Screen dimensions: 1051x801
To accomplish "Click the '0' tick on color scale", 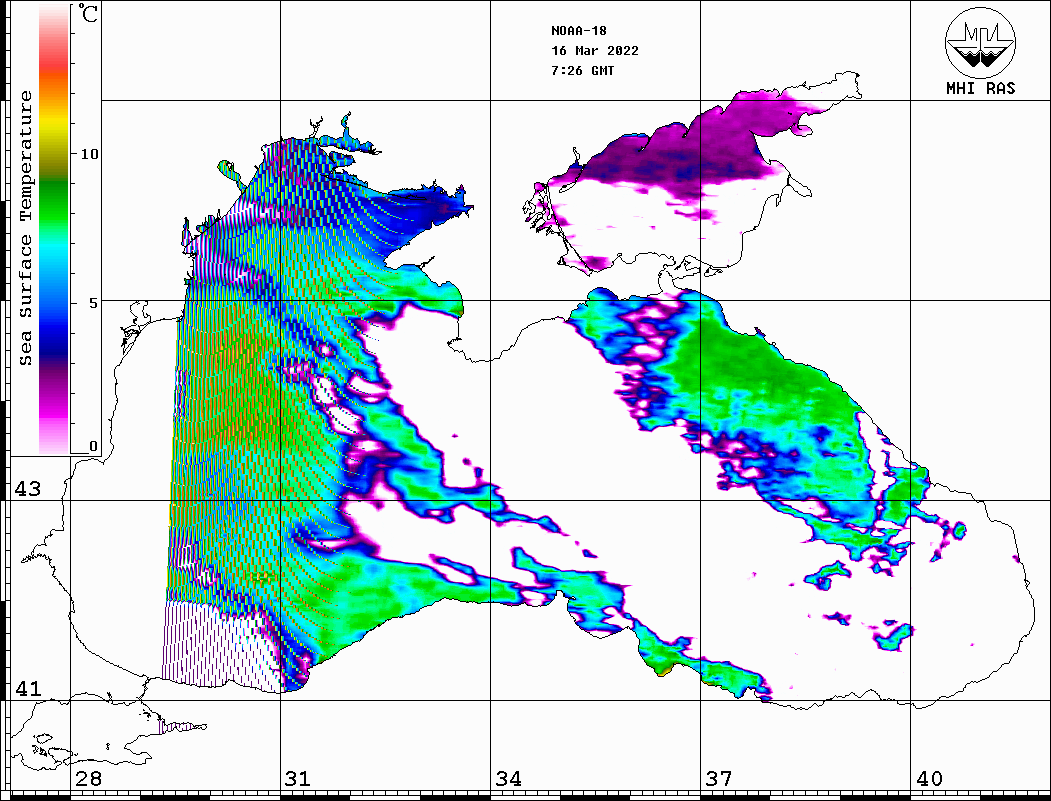I will (93, 446).
